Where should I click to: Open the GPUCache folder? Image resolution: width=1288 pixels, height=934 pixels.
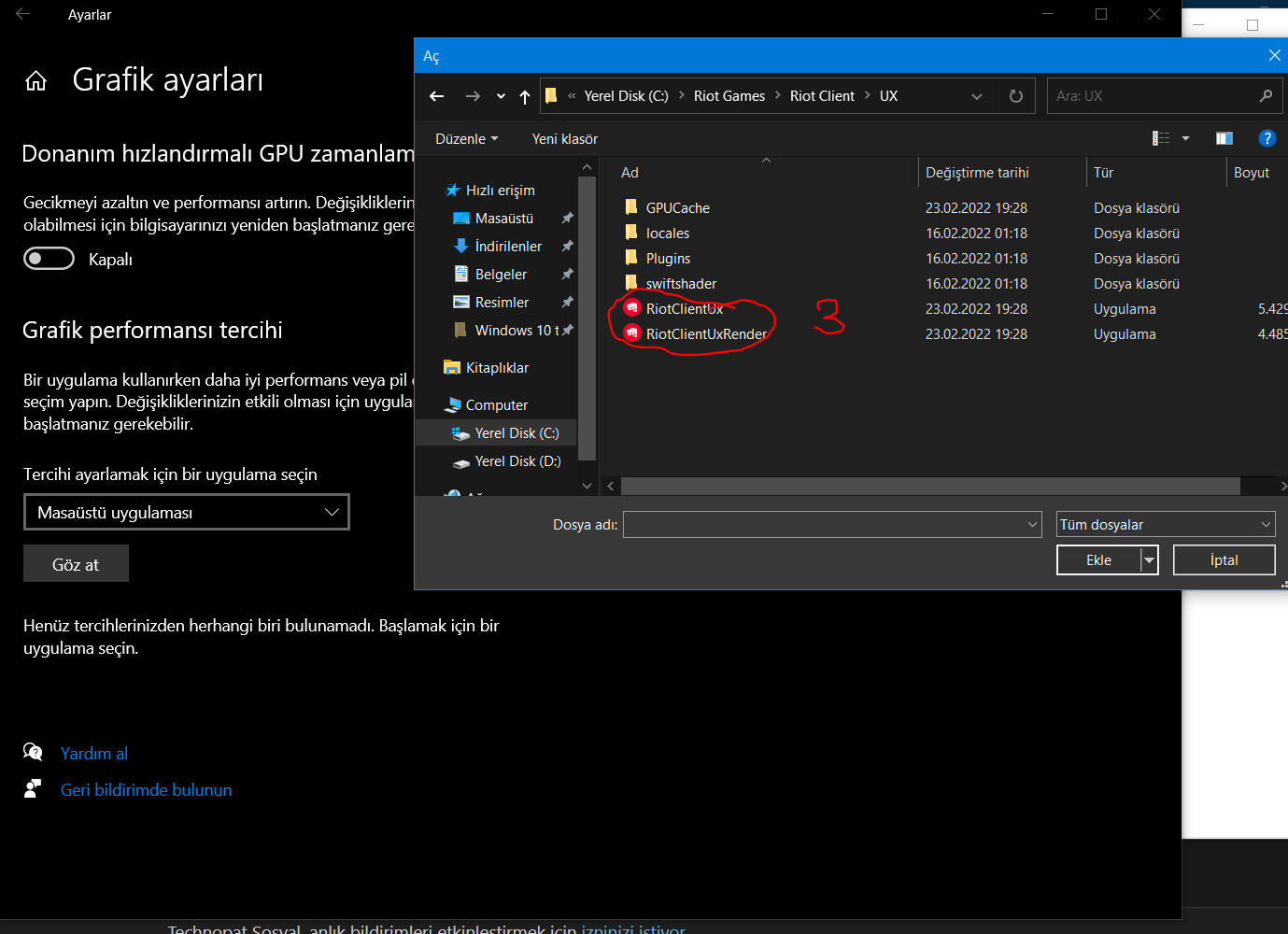(x=678, y=208)
